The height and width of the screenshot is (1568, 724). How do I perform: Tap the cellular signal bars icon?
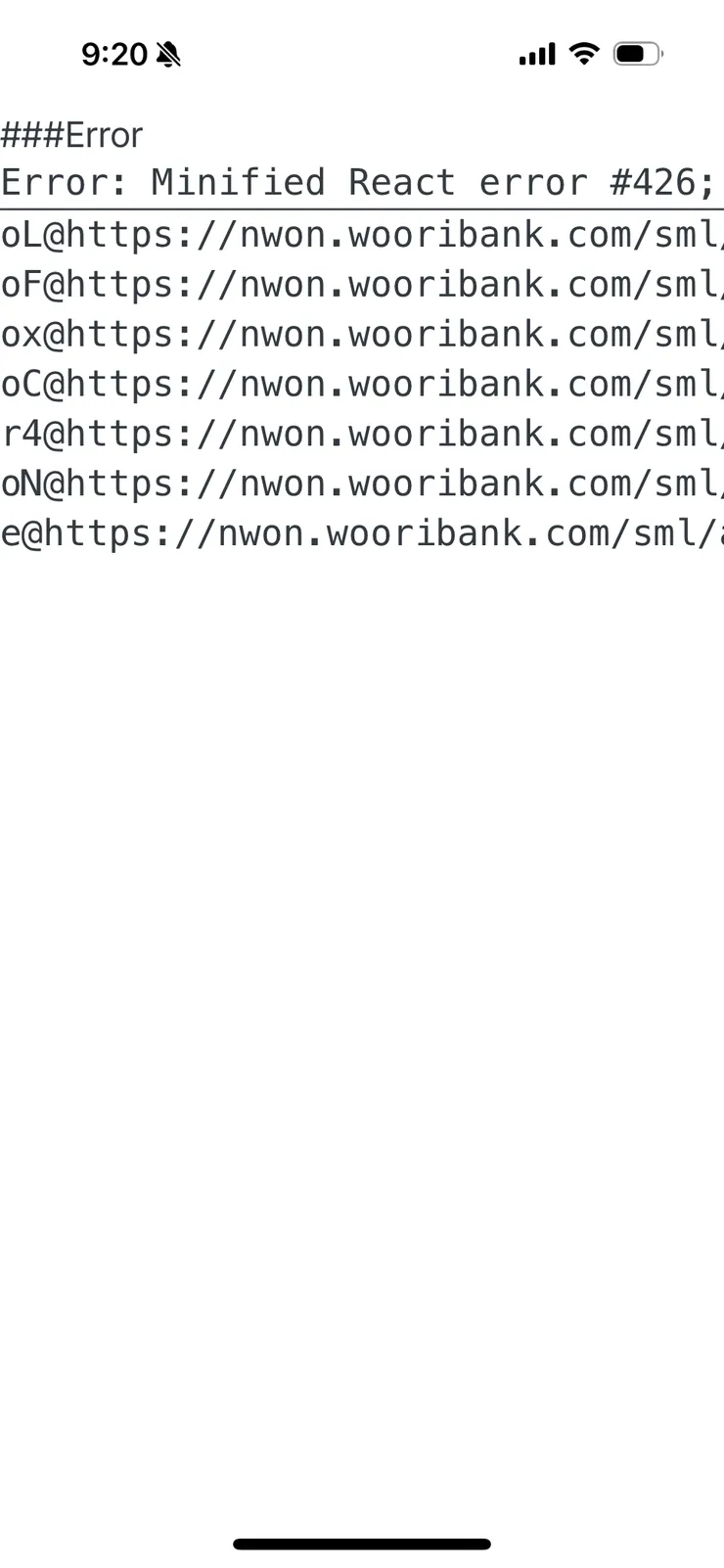tap(537, 55)
